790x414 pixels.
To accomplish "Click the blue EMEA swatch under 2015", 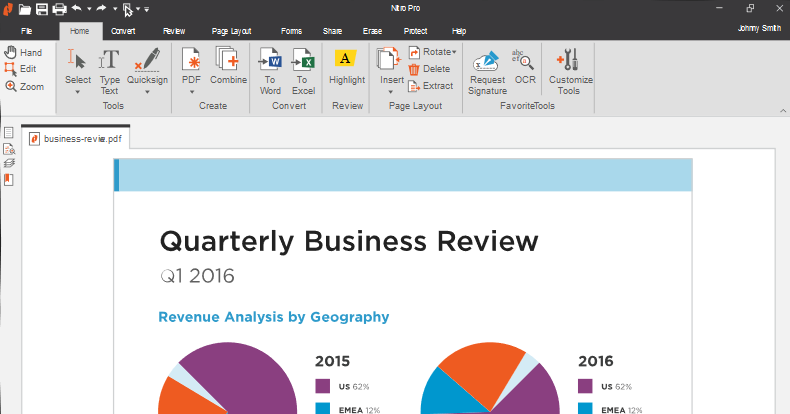I will coord(322,408).
